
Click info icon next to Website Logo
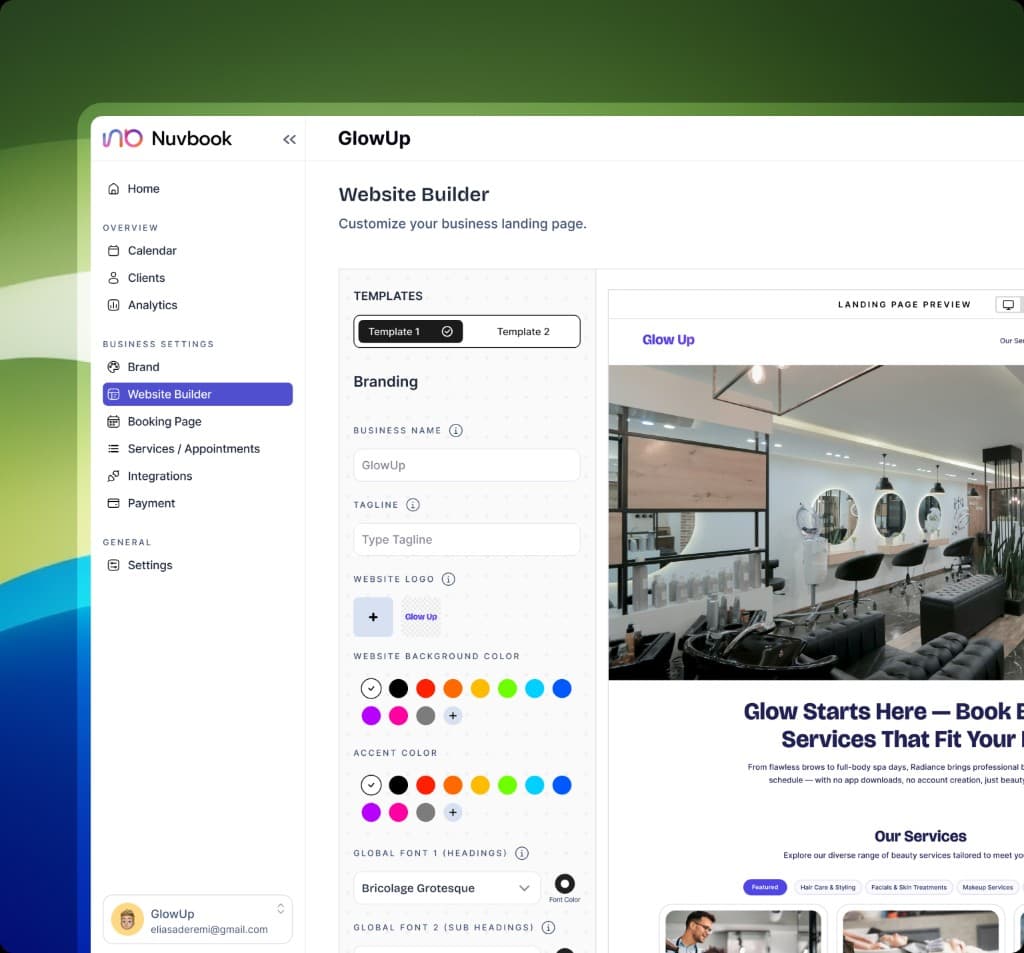(x=449, y=579)
